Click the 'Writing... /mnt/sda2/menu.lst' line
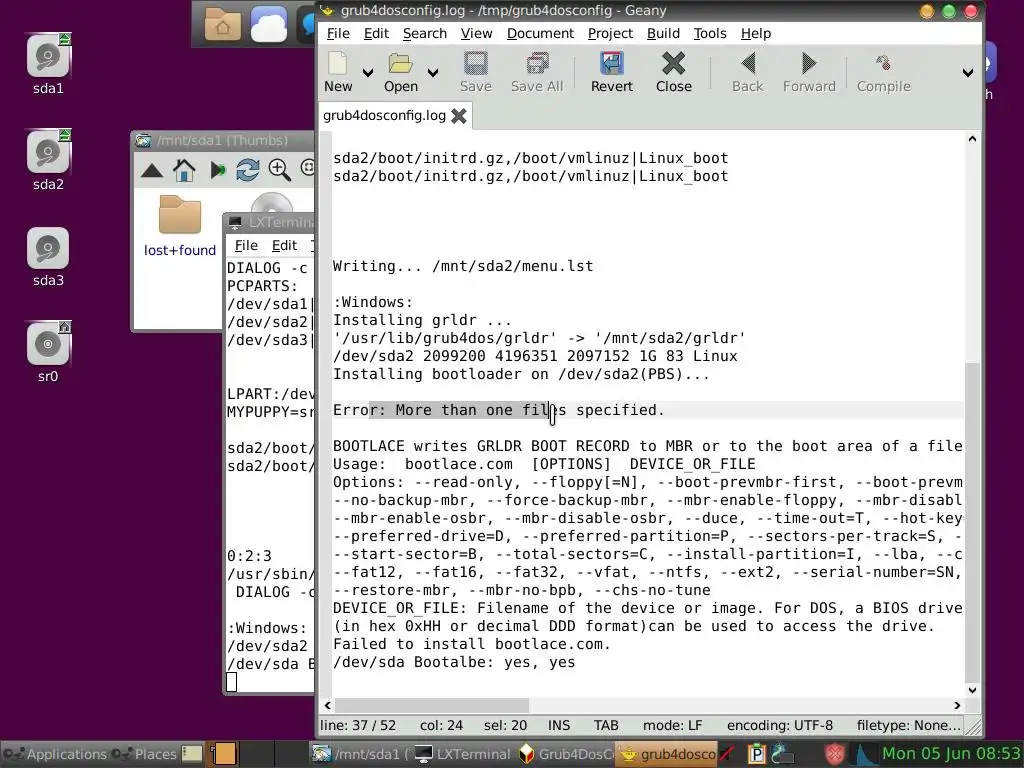 tap(463, 266)
